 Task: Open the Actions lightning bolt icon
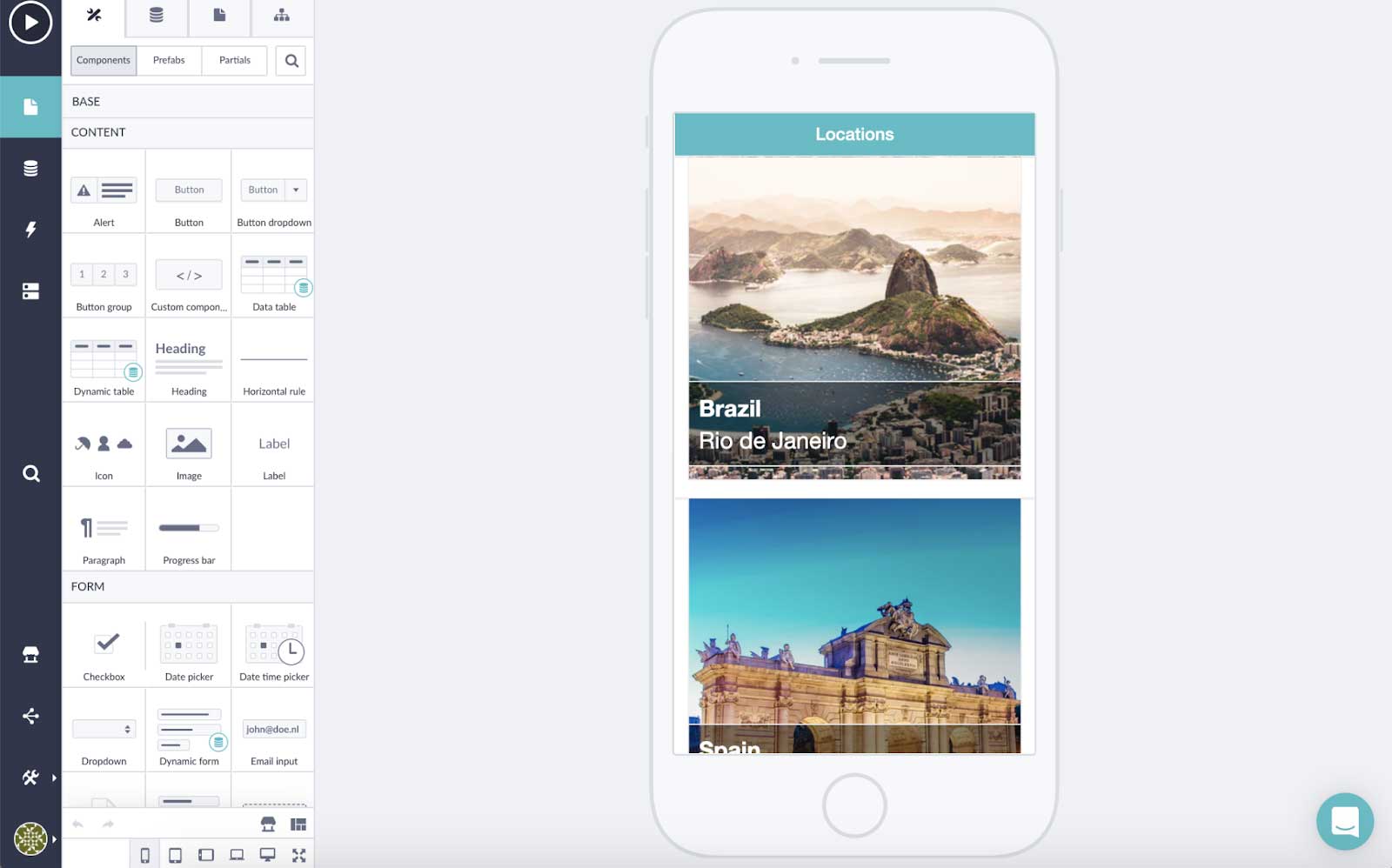(30, 230)
